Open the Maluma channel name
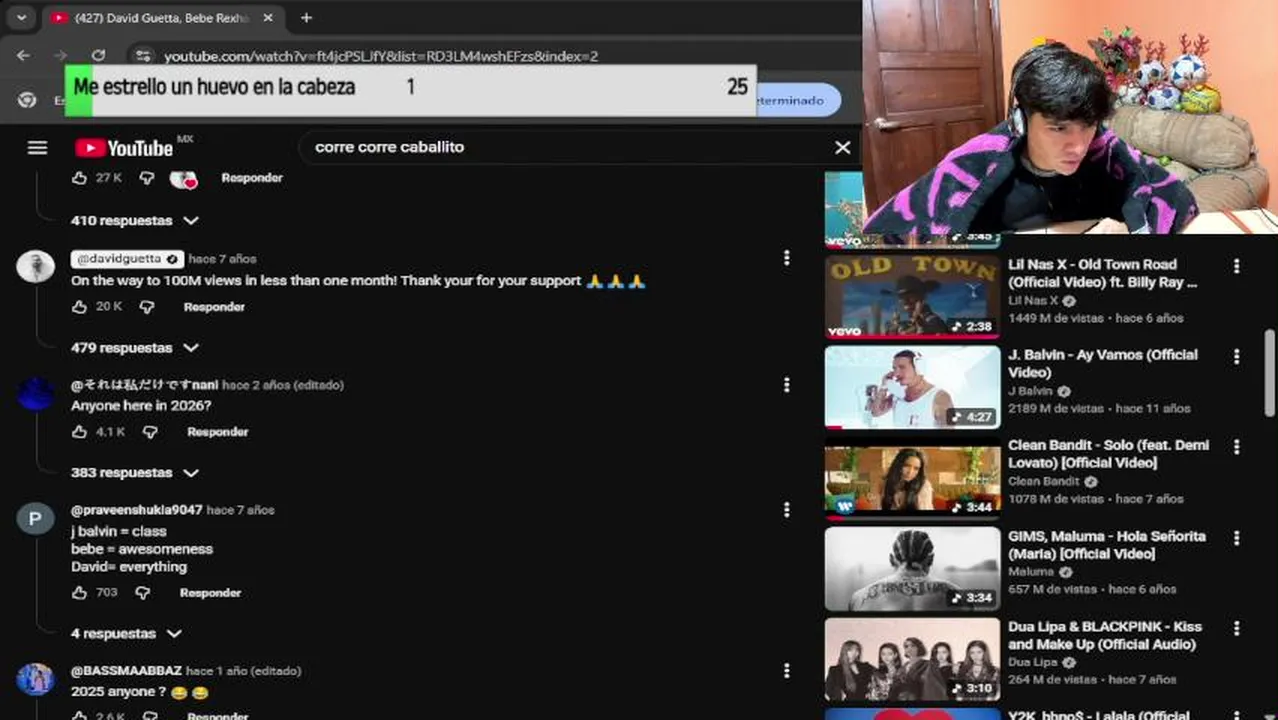The height and width of the screenshot is (720, 1278). coord(1031,572)
